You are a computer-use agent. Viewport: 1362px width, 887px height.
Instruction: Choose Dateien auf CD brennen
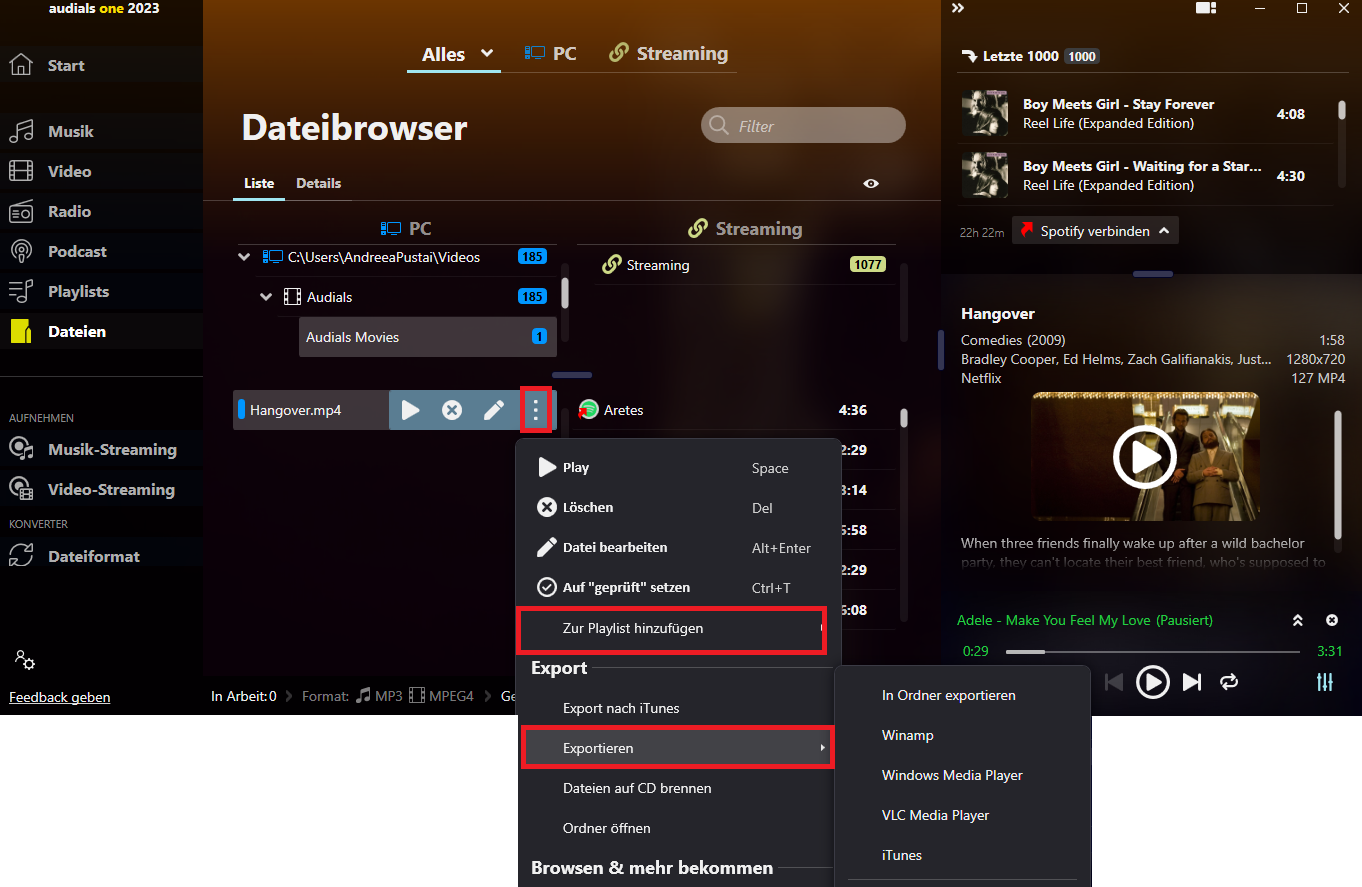coord(678,788)
